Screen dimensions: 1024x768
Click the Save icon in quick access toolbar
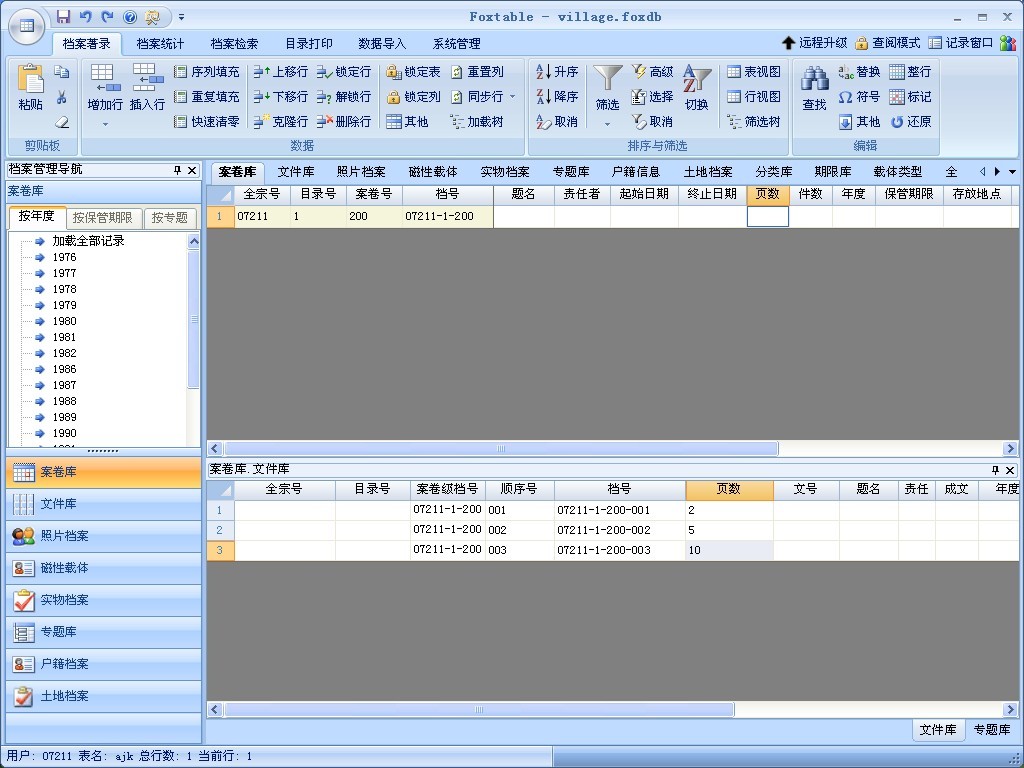[63, 16]
